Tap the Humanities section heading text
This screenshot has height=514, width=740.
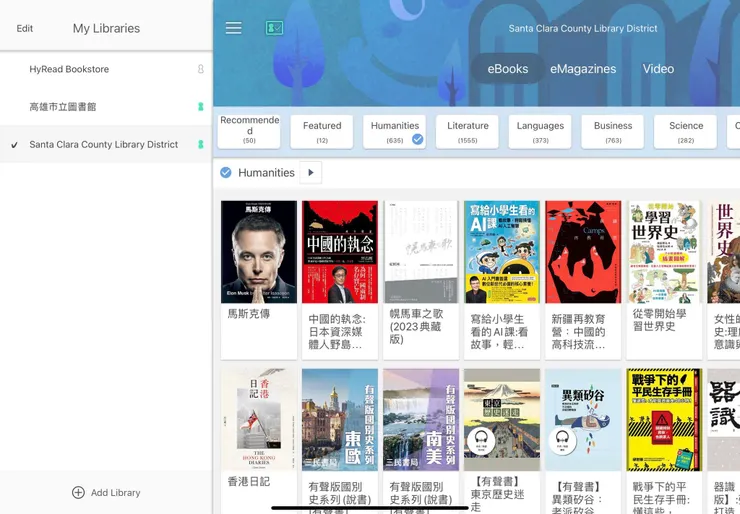pos(266,173)
